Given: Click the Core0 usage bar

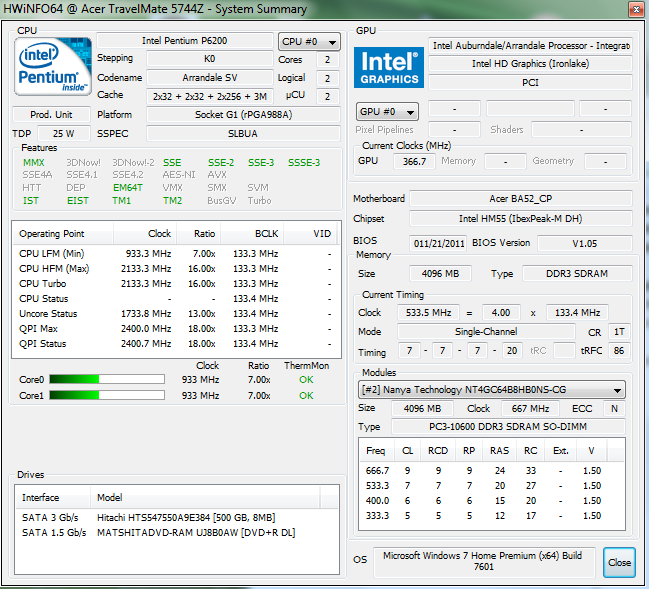Looking at the screenshot, I should click(107, 379).
